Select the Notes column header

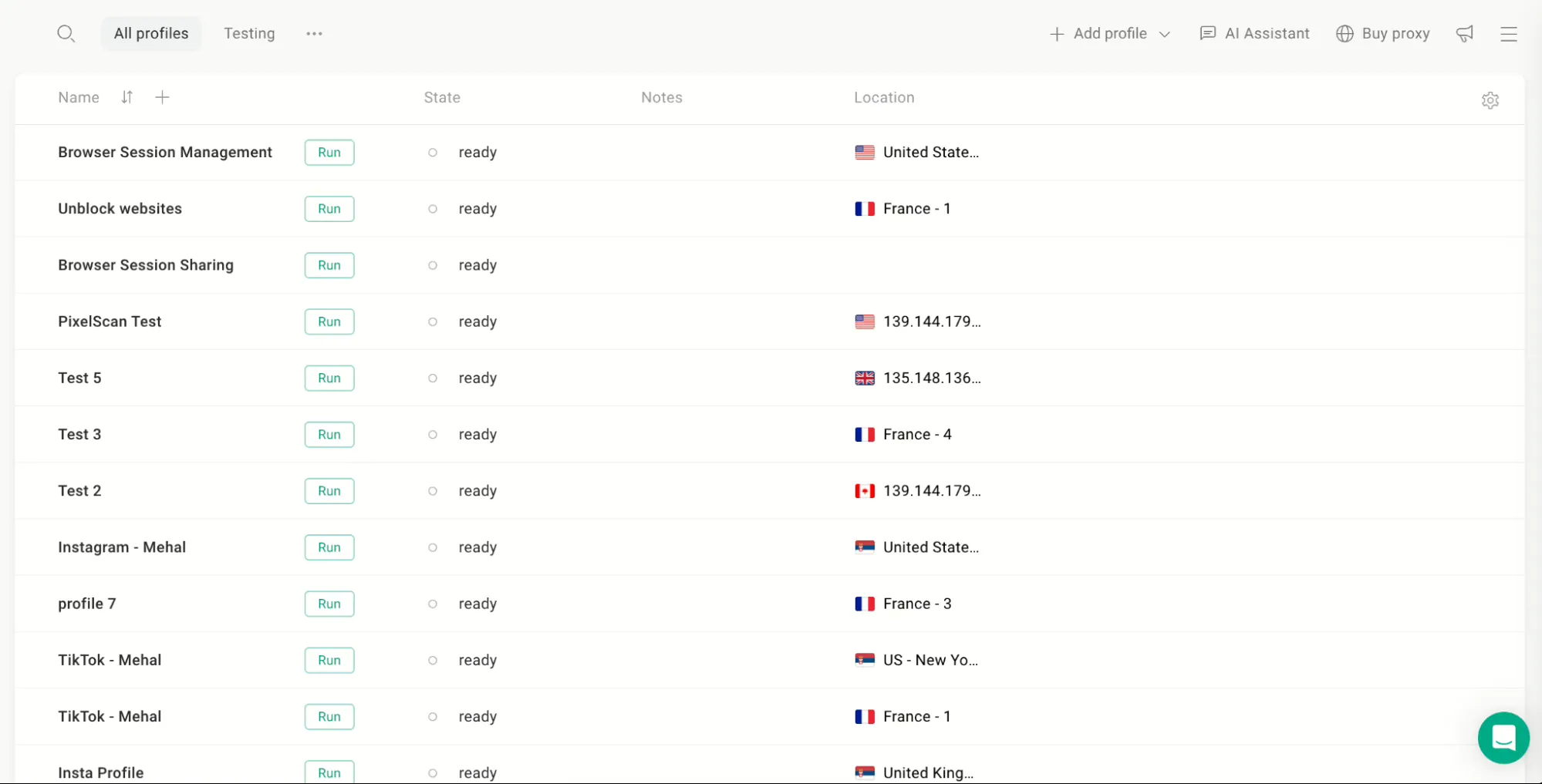click(662, 97)
